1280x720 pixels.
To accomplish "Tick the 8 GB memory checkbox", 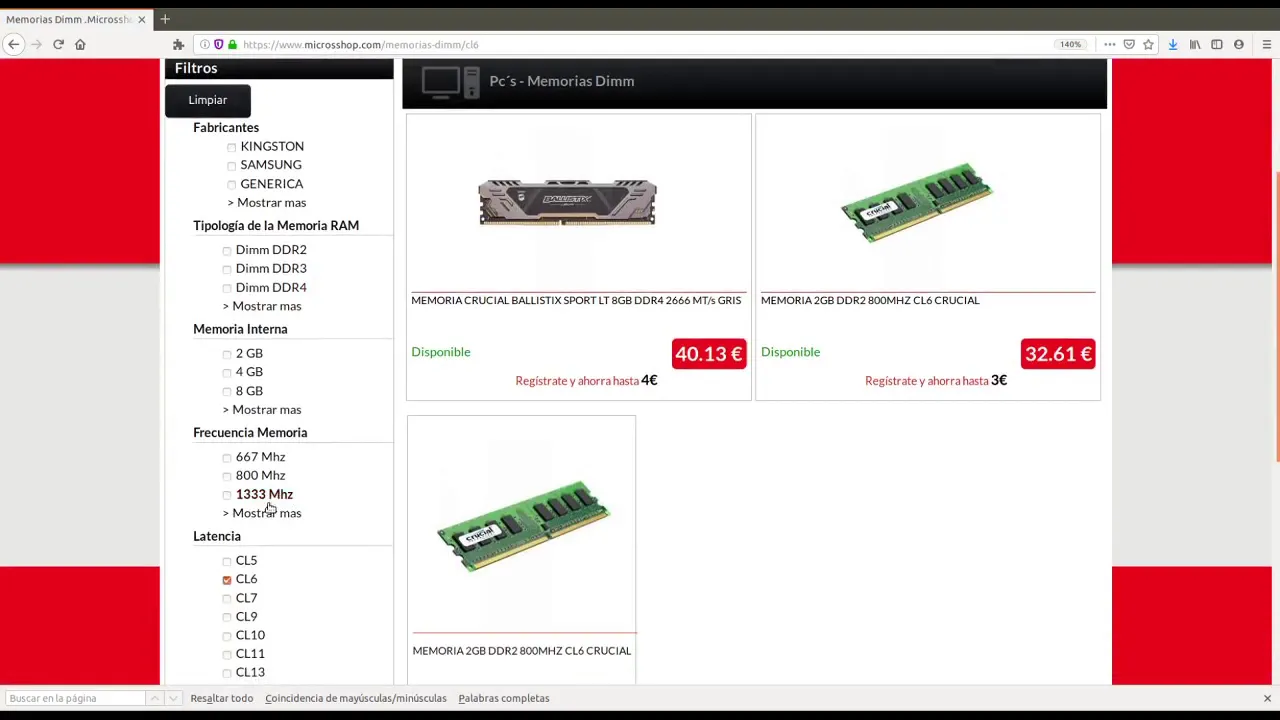I will tap(227, 392).
